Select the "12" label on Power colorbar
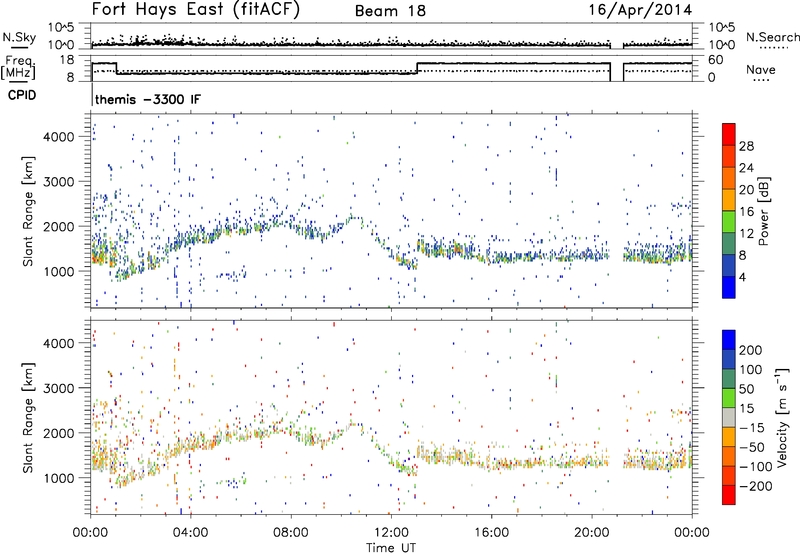 (746, 234)
